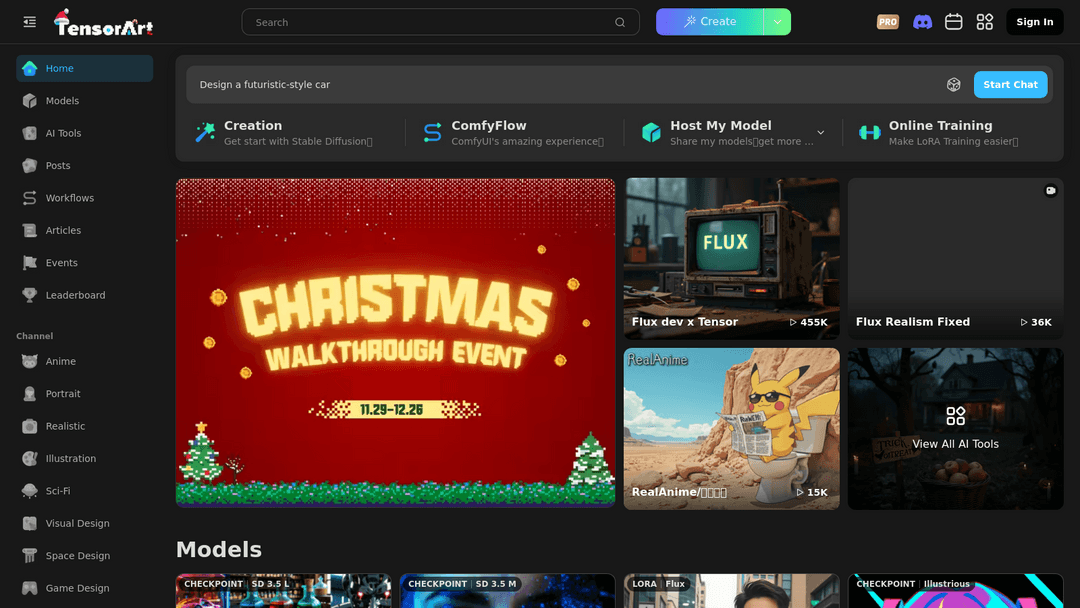Open the LORA Flux model card
Image resolution: width=1080 pixels, height=608 pixels.
coord(731,591)
